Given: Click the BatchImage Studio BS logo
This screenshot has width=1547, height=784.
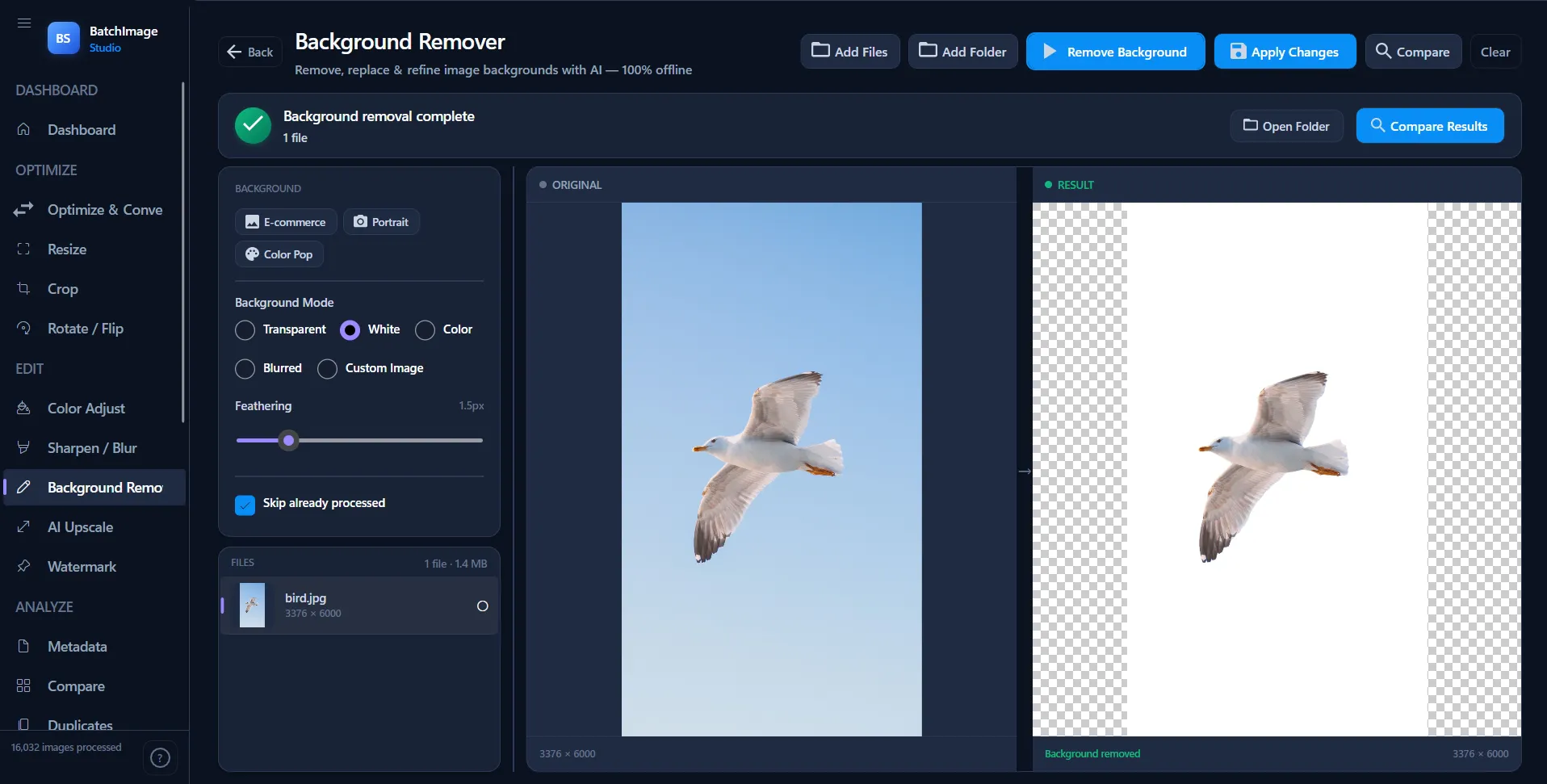Looking at the screenshot, I should click(63, 38).
